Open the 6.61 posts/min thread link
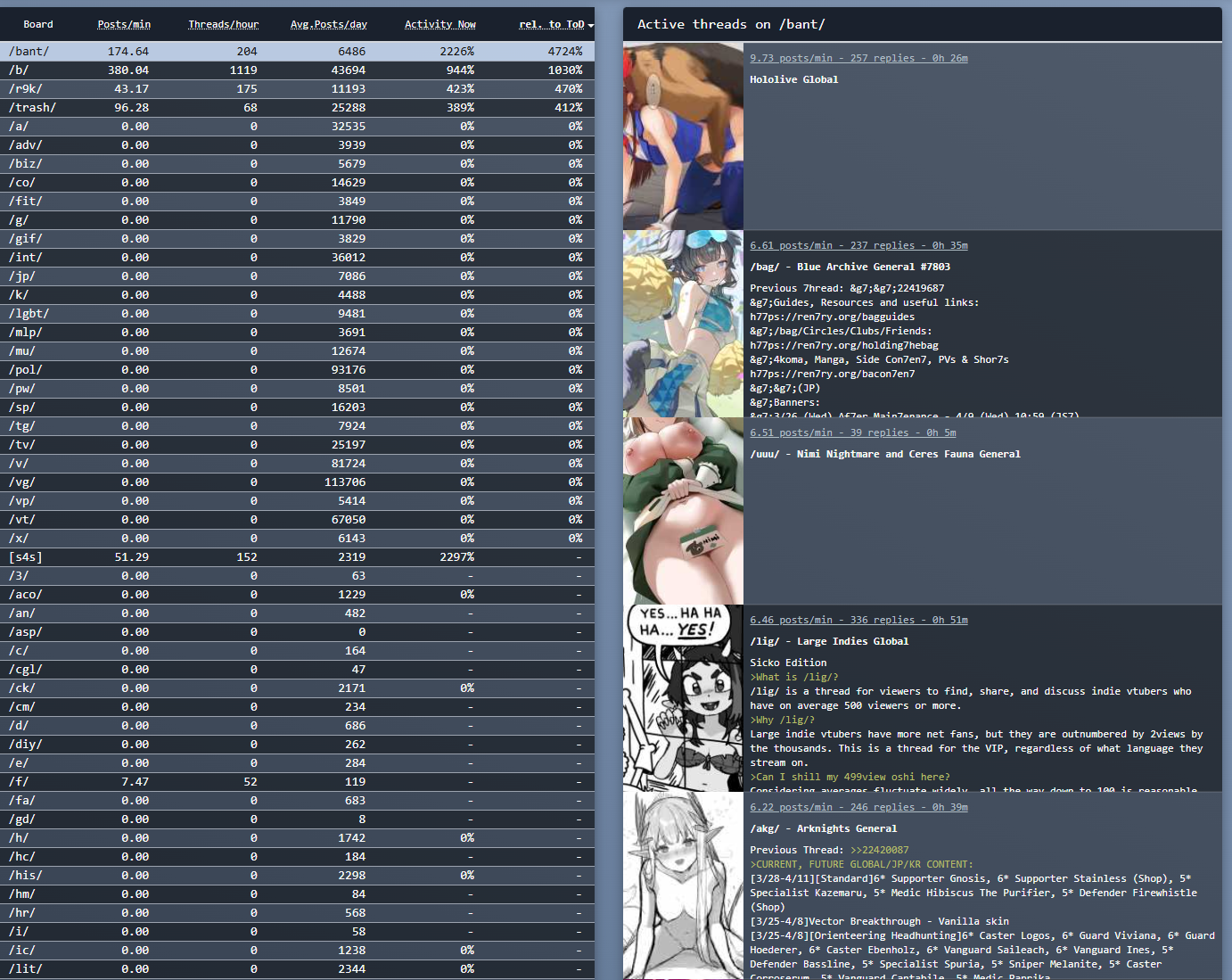Image resolution: width=1232 pixels, height=980 pixels. point(858,245)
